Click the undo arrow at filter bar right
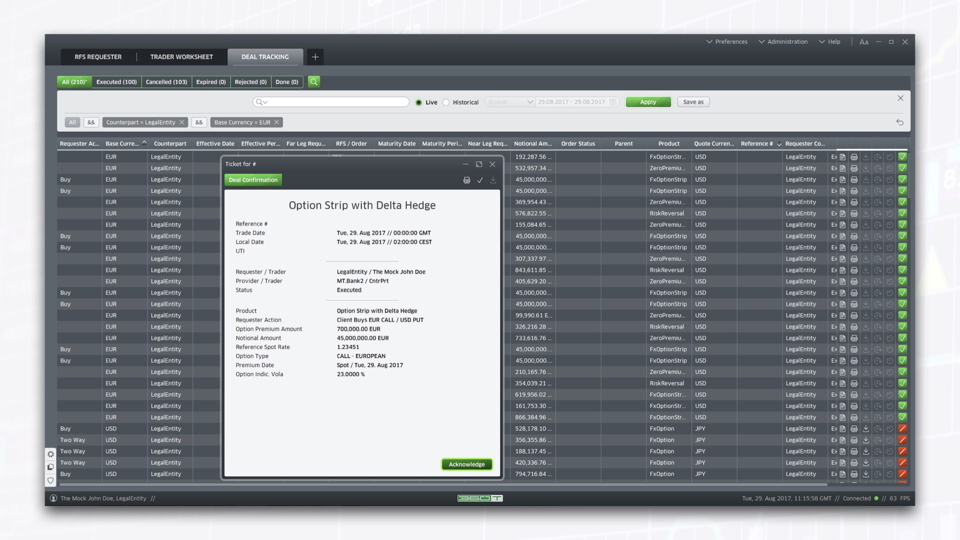The image size is (960, 540). pos(899,122)
